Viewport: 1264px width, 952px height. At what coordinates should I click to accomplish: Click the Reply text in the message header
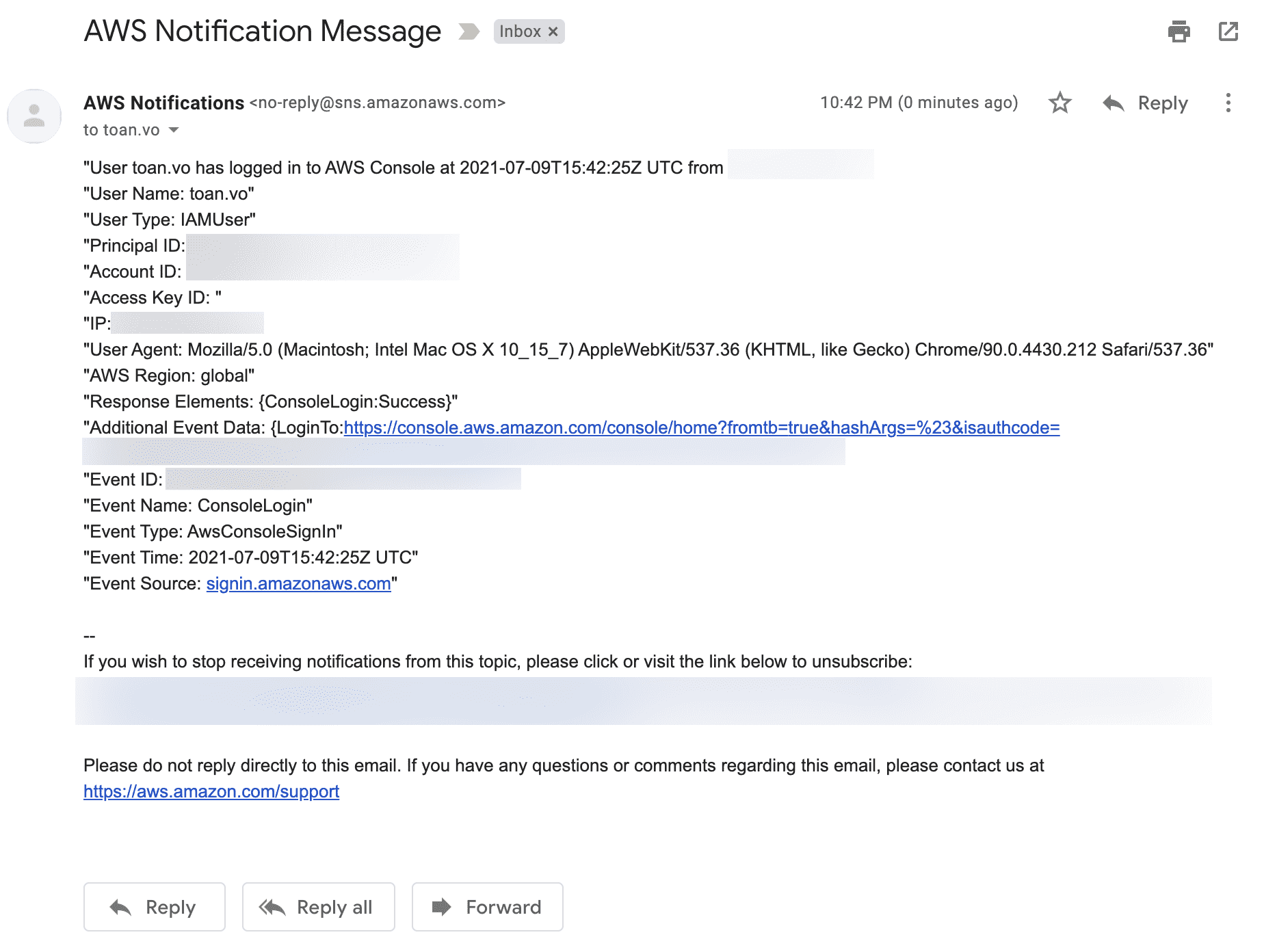click(1163, 103)
